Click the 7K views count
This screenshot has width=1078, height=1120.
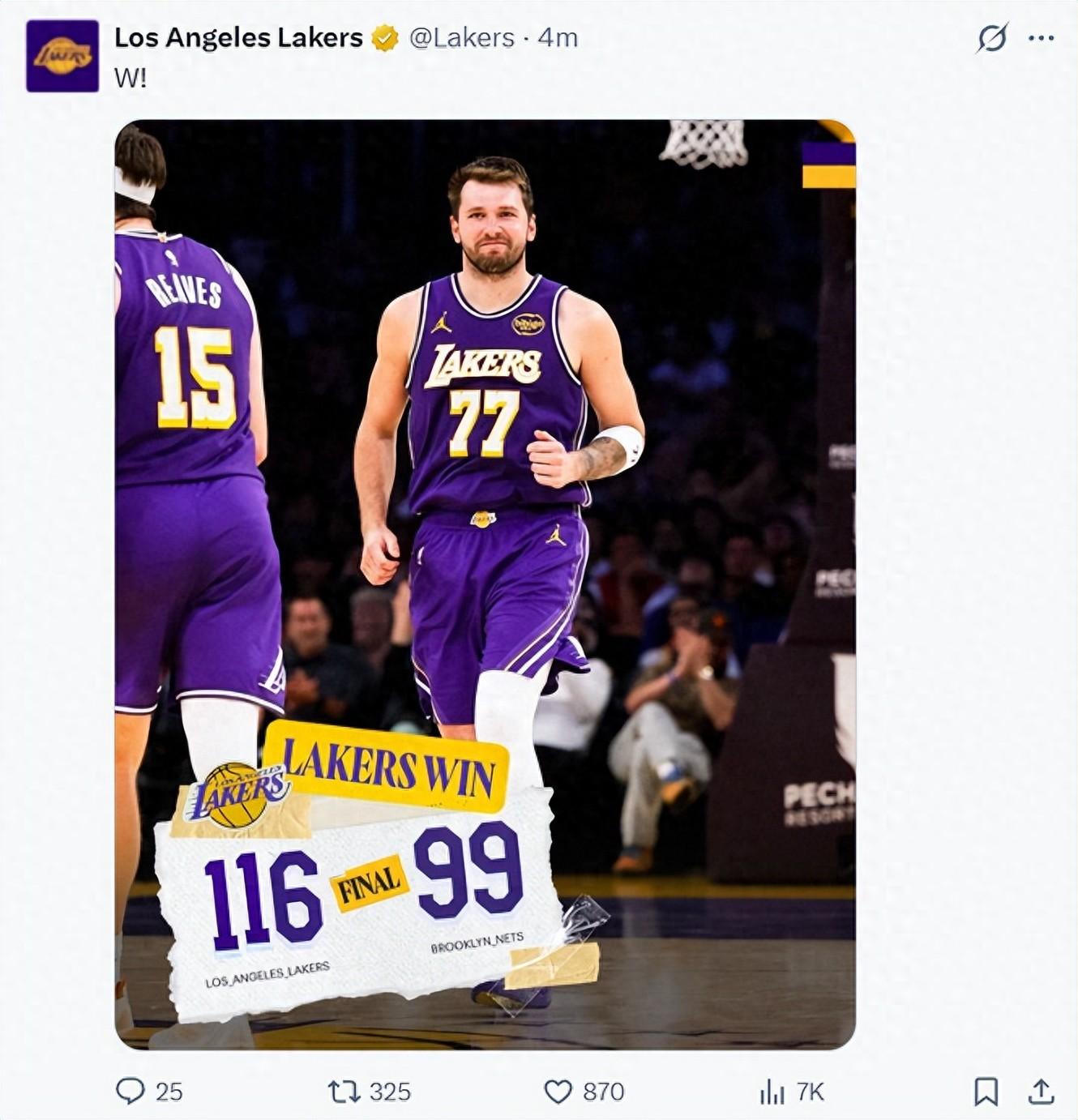click(810, 1092)
